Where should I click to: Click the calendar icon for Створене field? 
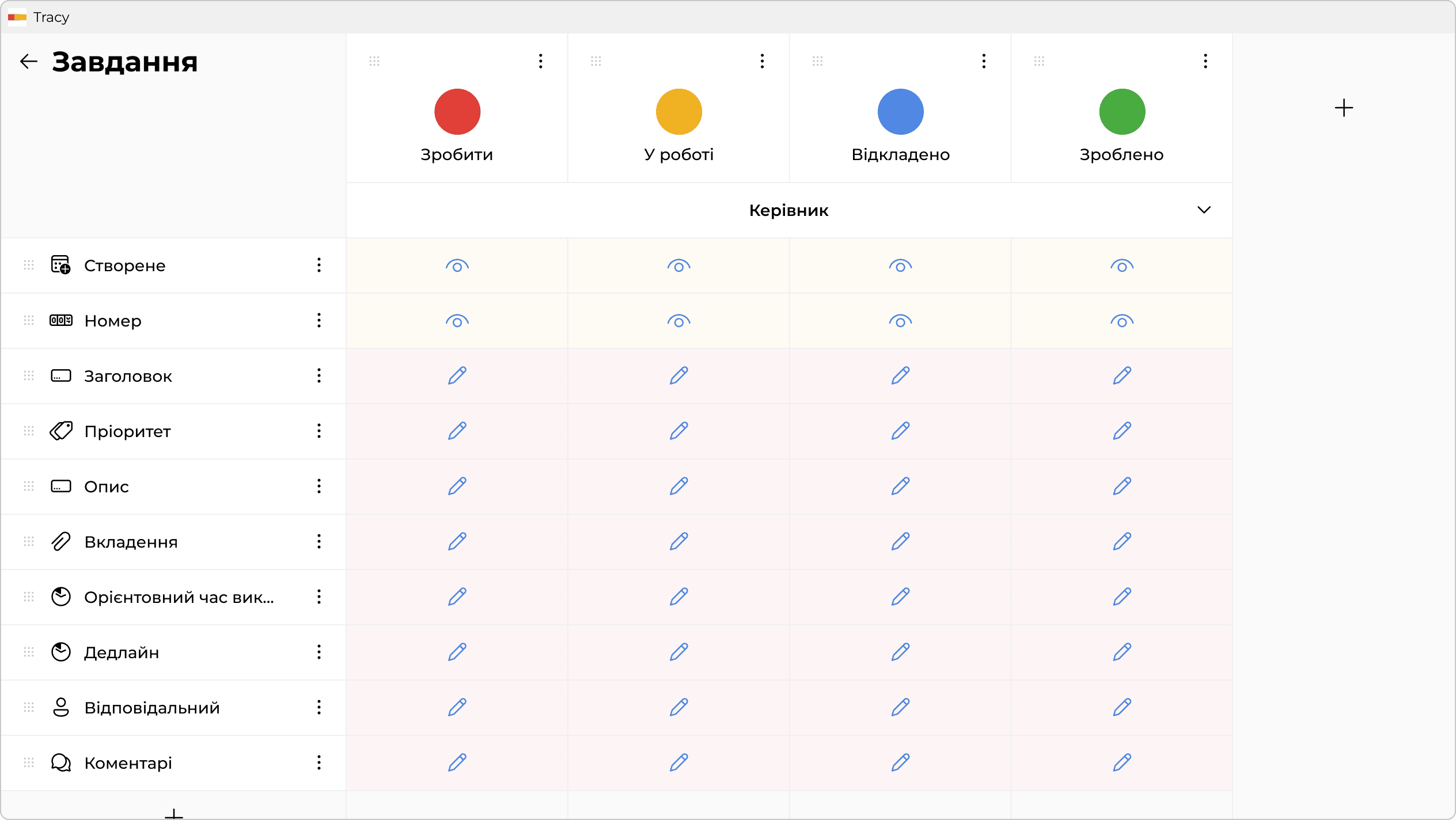60,265
